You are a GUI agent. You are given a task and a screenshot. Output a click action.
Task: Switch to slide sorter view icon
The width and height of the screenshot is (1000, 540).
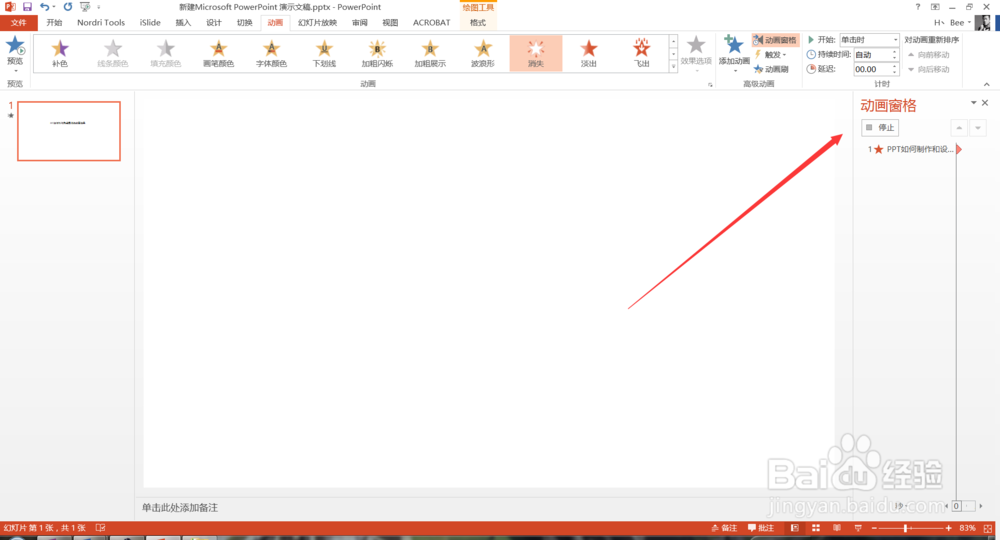pos(816,528)
